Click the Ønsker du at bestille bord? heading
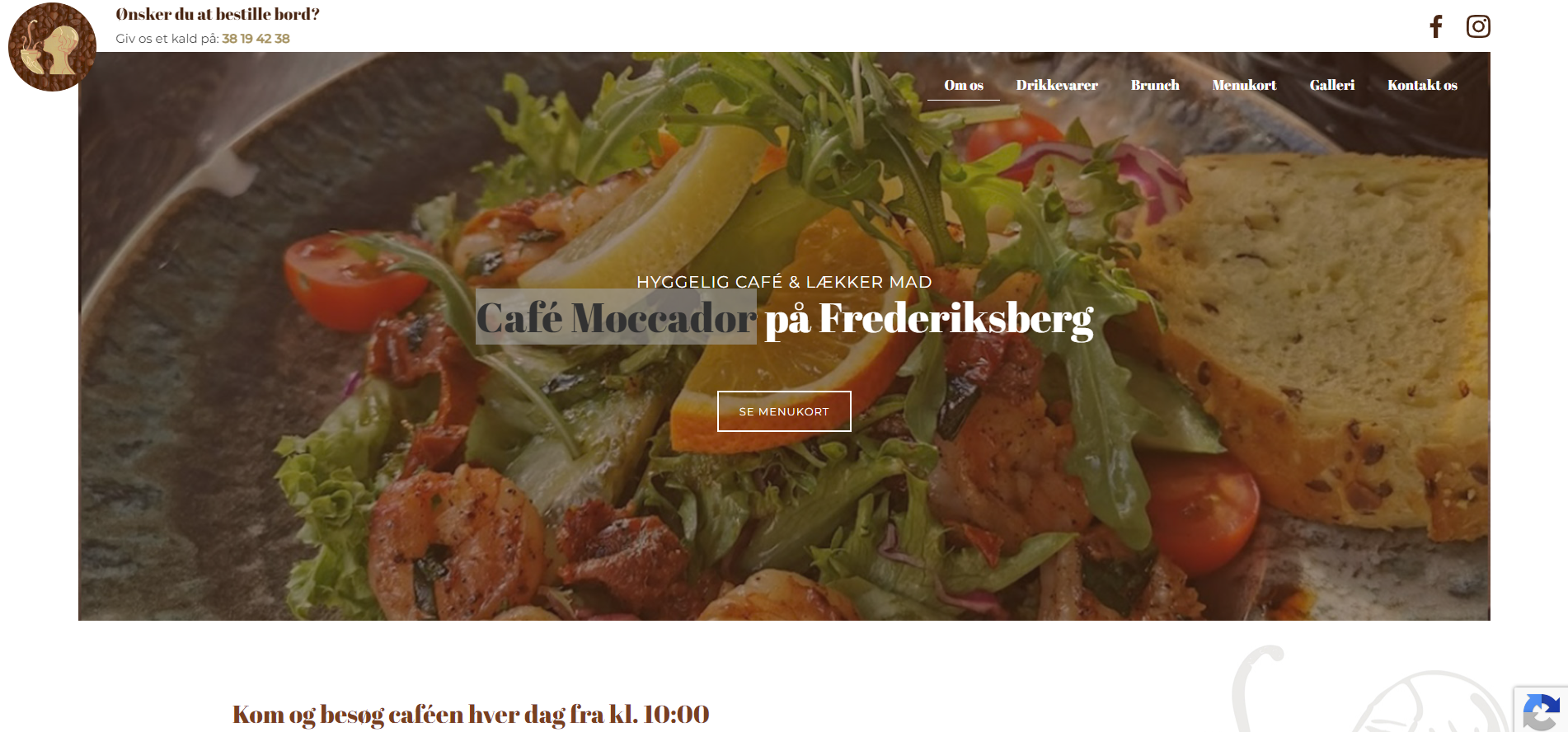Screen dimensions: 1568x732 218,14
